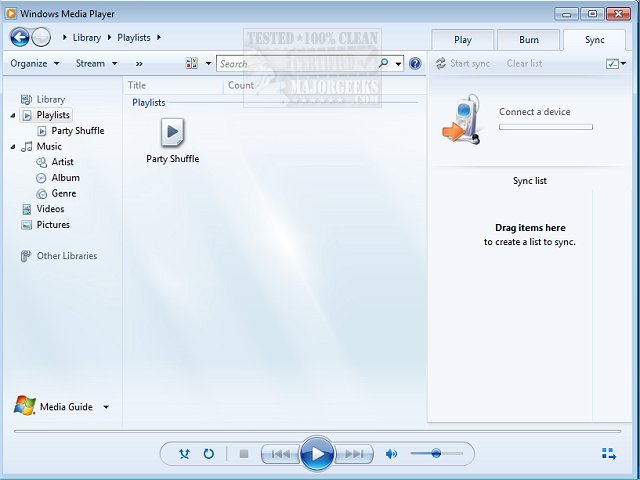The image size is (640, 480).
Task: Click the device sync capacity bar
Action: (x=546, y=127)
